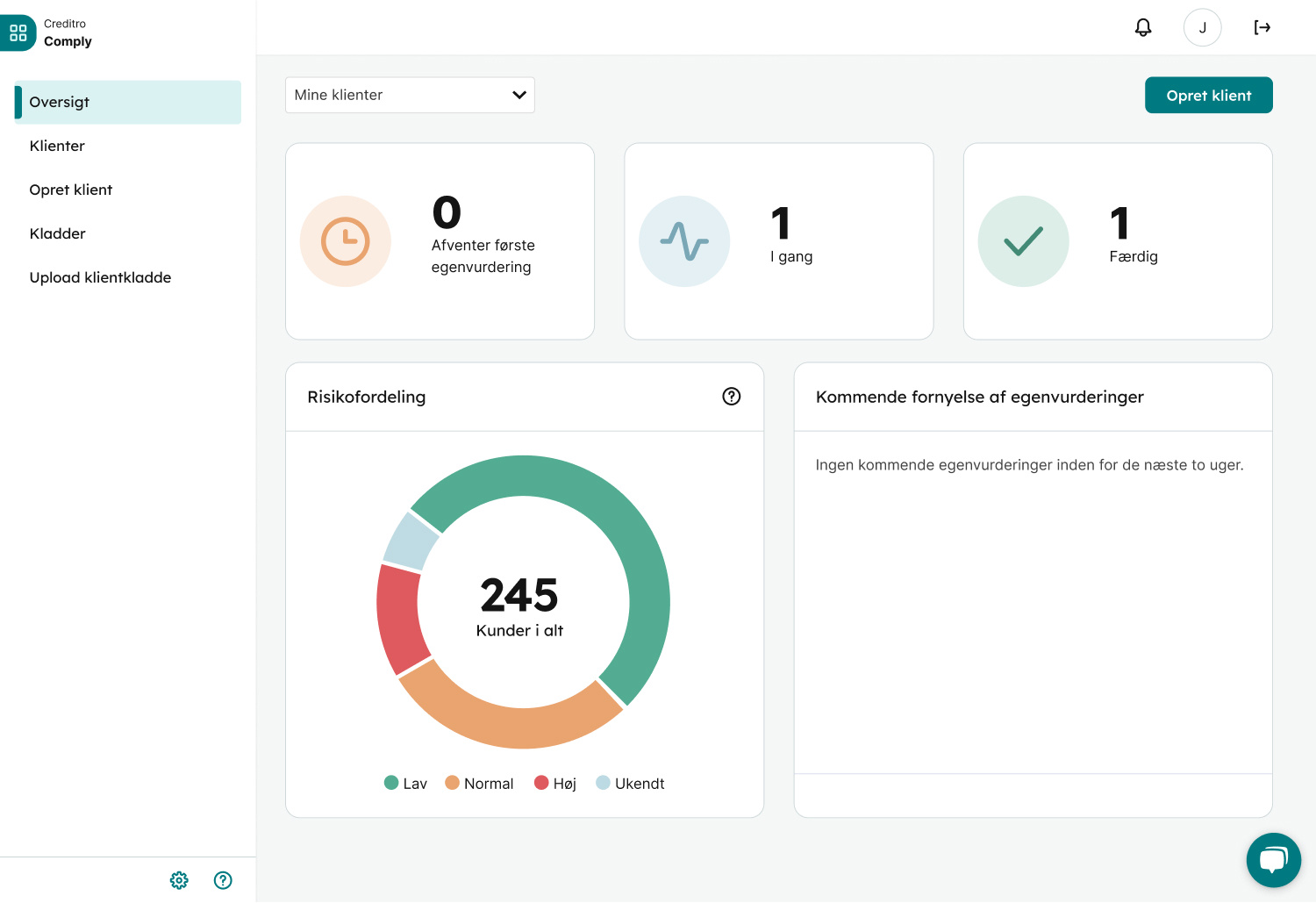Viewport: 1316px width, 903px height.
Task: Open the notifications bell
Action: 1143,27
